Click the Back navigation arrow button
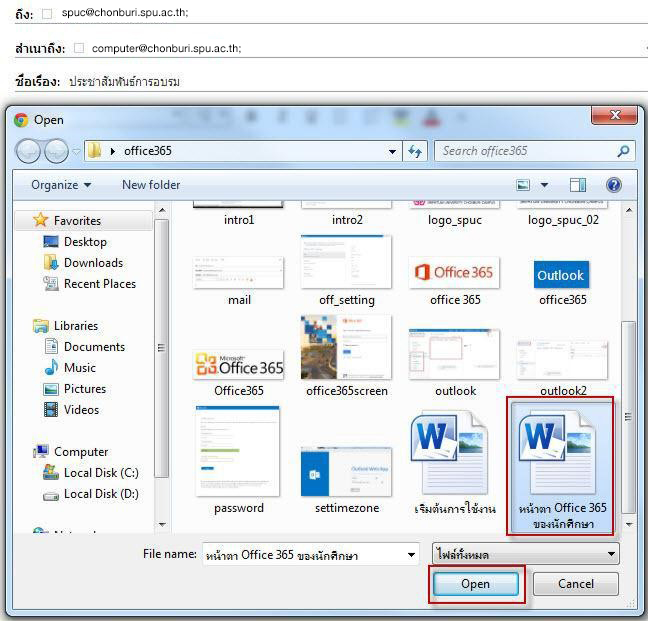The height and width of the screenshot is (621, 648). pos(28,151)
